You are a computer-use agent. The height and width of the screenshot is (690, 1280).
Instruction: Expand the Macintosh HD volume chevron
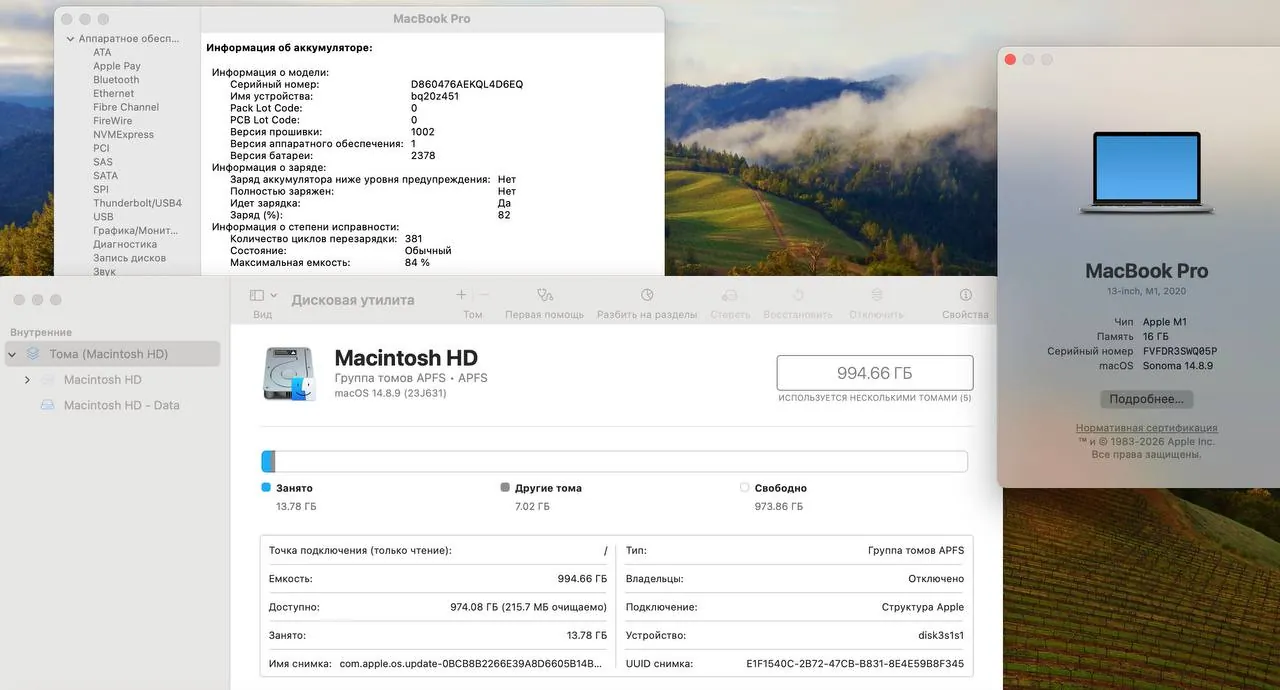pyautogui.click(x=27, y=380)
